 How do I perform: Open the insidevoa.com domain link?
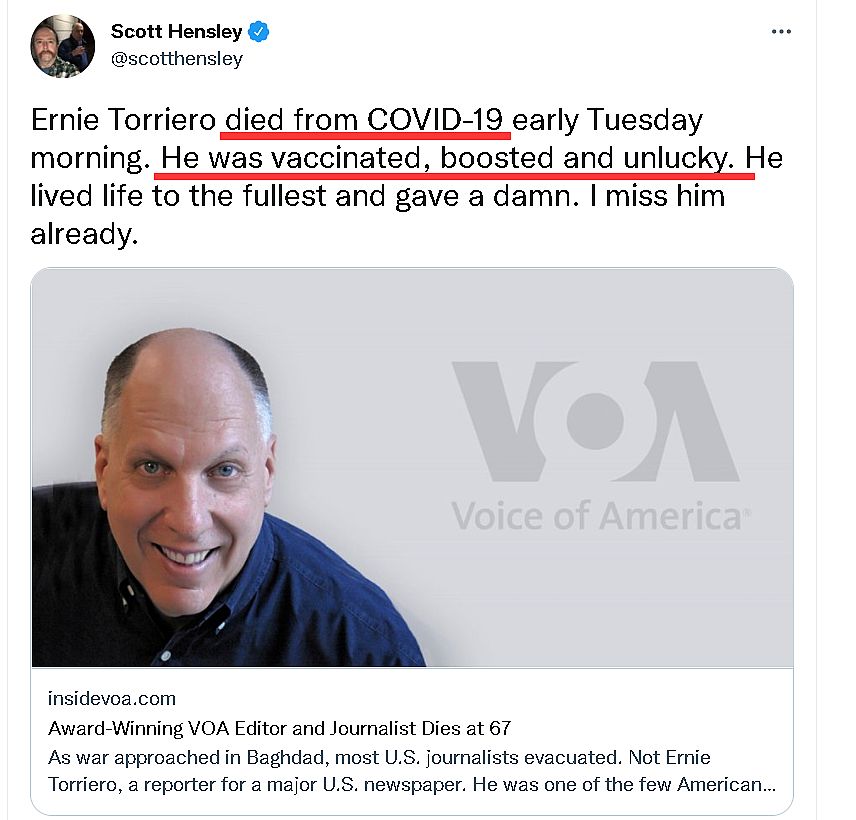112,698
